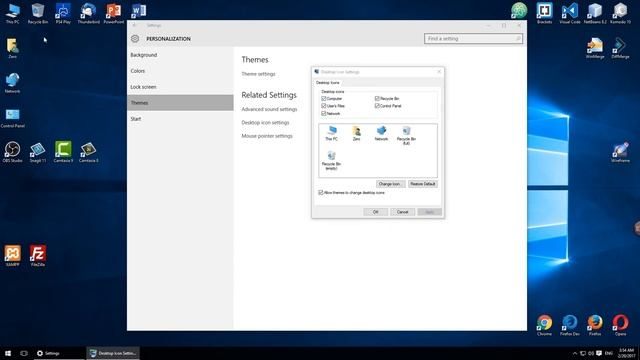The height and width of the screenshot is (360, 640).
Task: Click the Personalization gear icon
Action: coord(135,39)
